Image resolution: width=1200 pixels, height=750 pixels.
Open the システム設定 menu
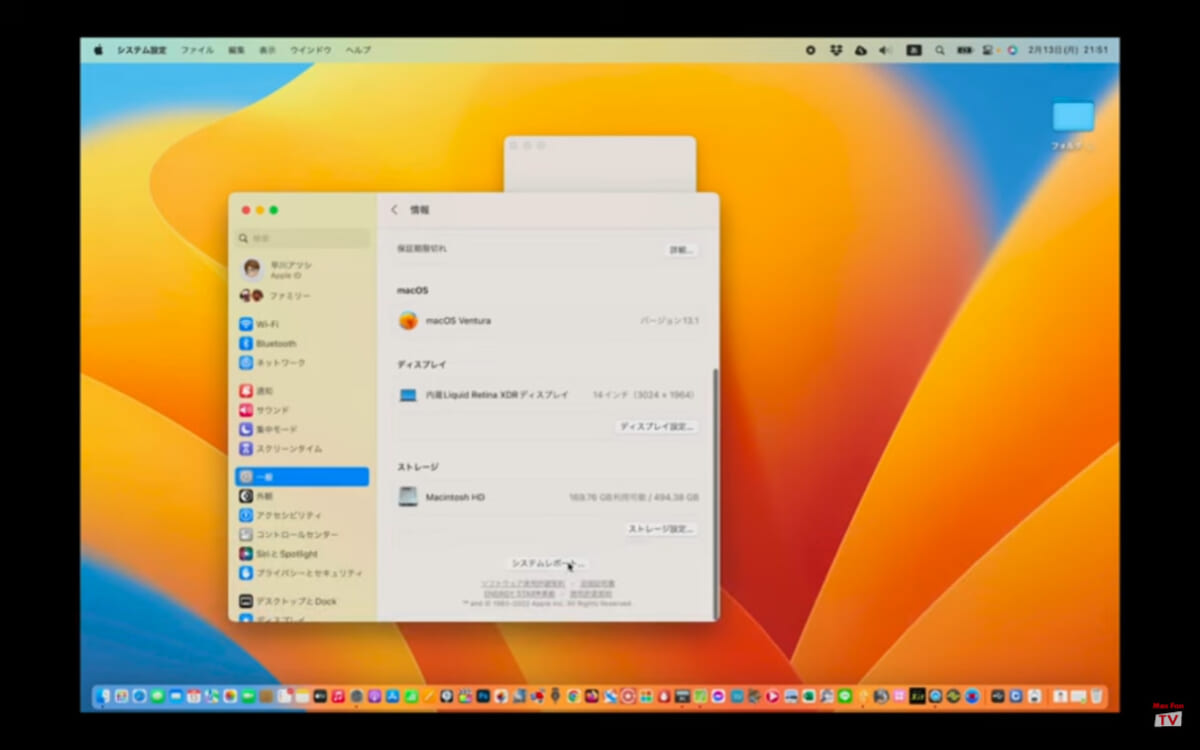(142, 50)
